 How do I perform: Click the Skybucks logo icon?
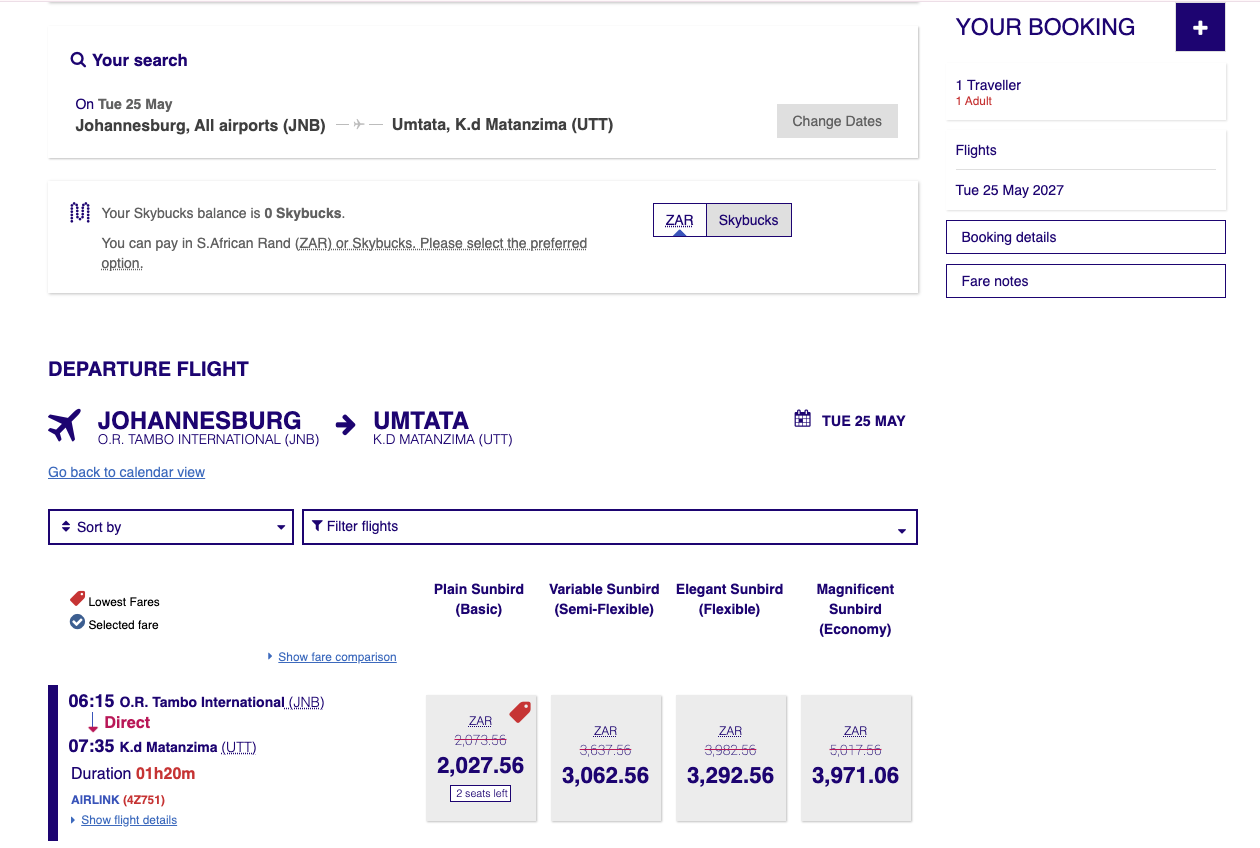click(80, 213)
